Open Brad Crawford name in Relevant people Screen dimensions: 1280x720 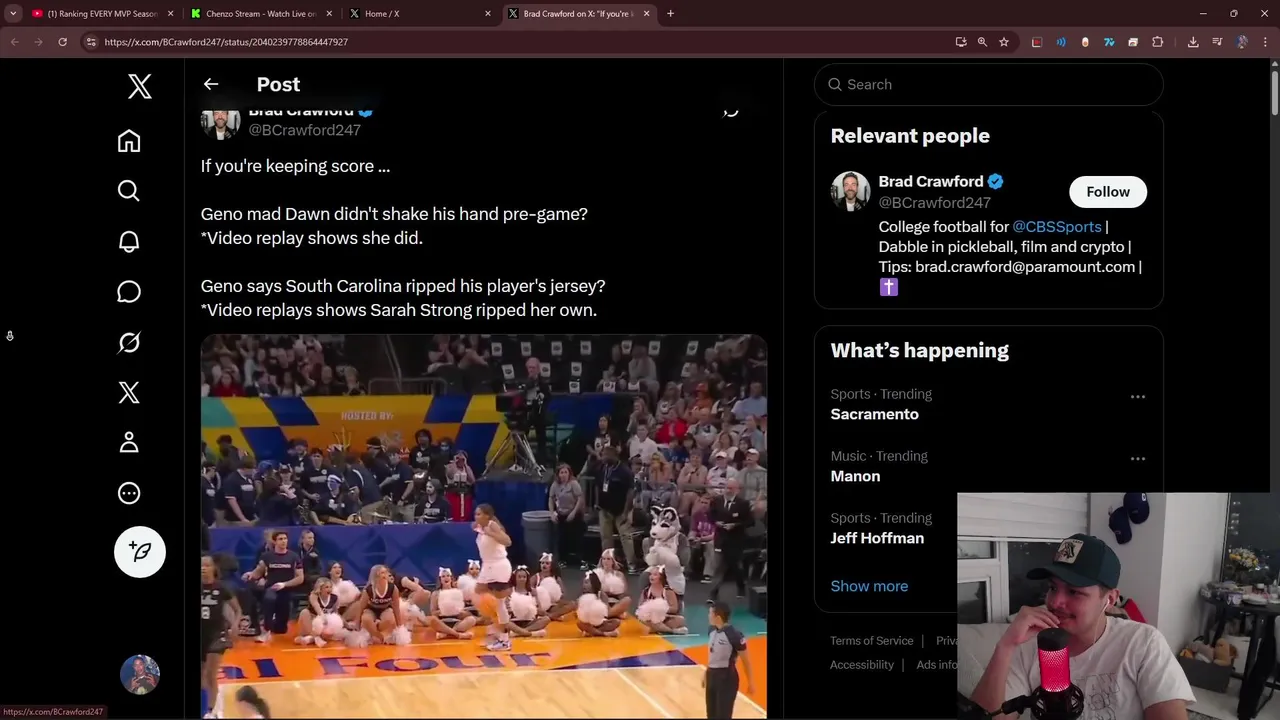pos(931,182)
